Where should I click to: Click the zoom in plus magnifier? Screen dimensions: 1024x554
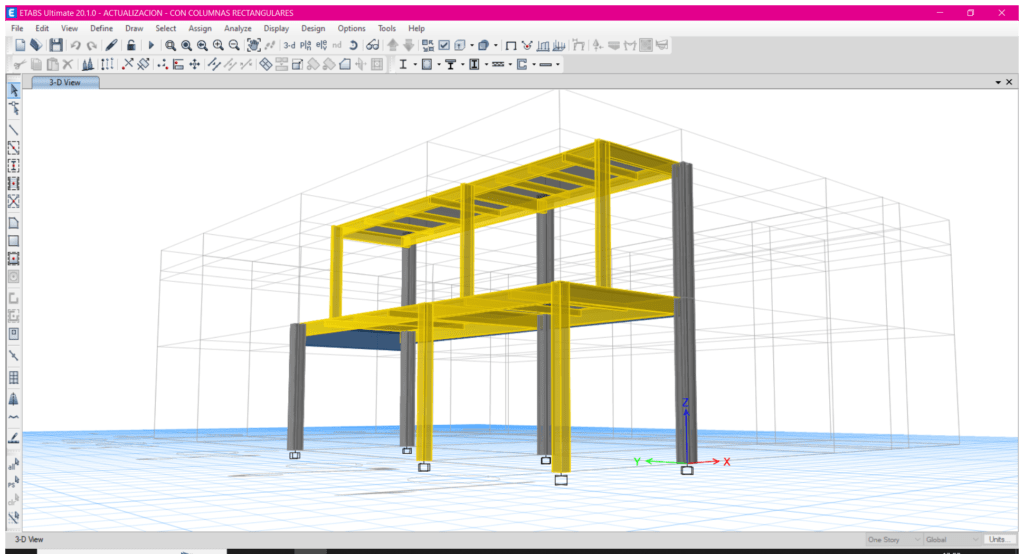click(x=218, y=45)
